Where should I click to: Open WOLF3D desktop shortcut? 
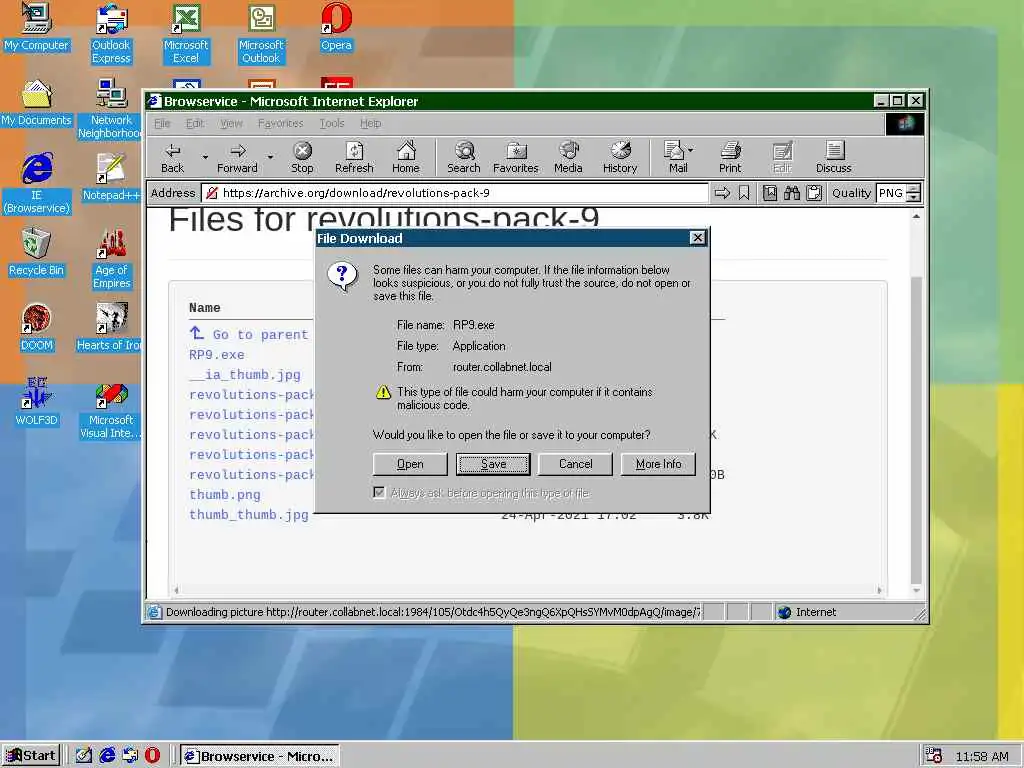click(x=36, y=402)
